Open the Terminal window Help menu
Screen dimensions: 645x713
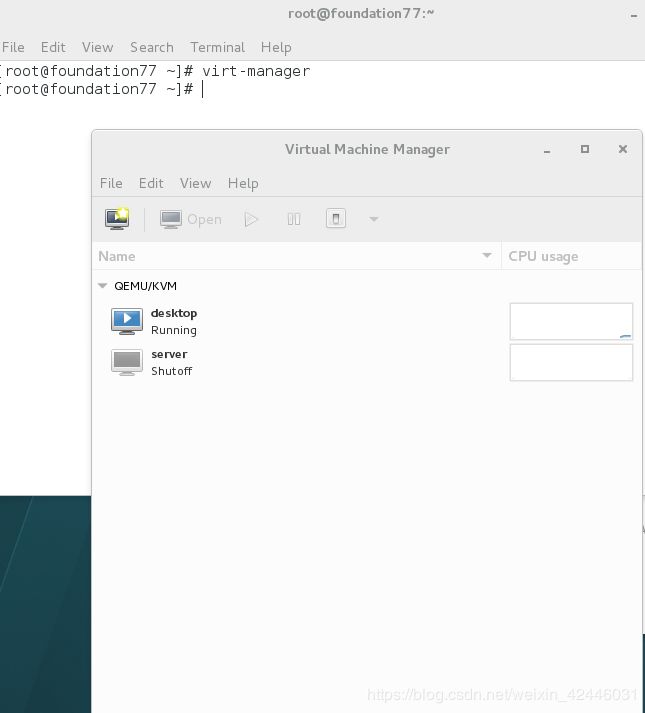pyautogui.click(x=276, y=47)
